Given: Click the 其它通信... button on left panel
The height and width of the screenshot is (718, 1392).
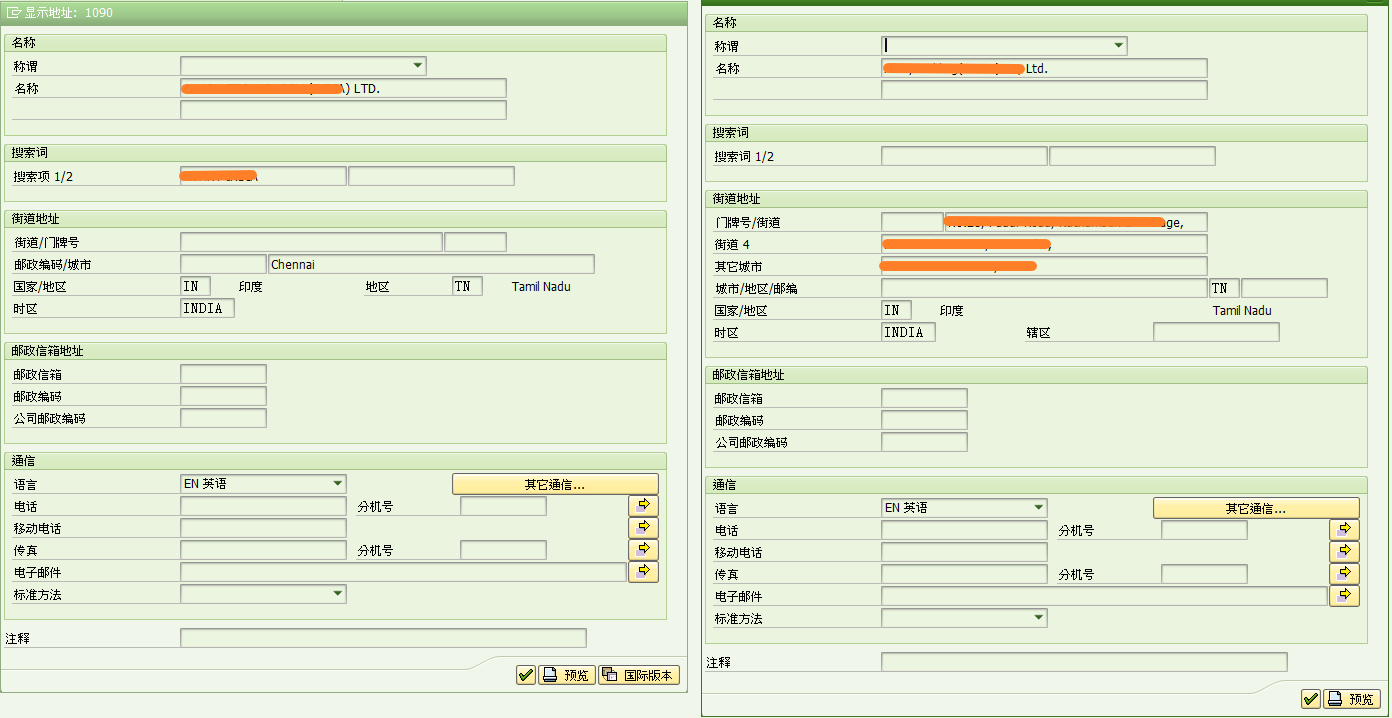Looking at the screenshot, I should tap(555, 483).
